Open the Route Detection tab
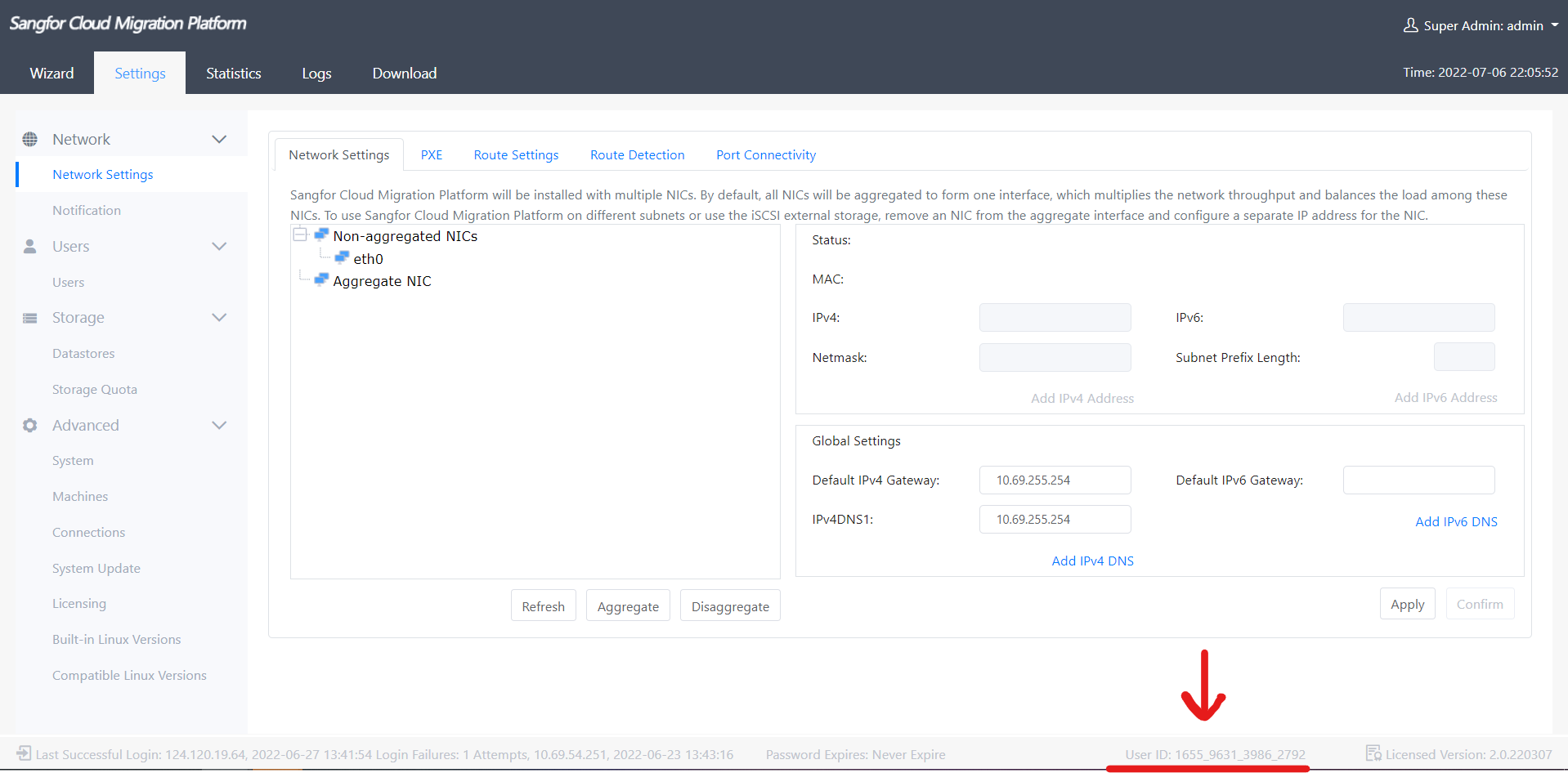 (638, 154)
